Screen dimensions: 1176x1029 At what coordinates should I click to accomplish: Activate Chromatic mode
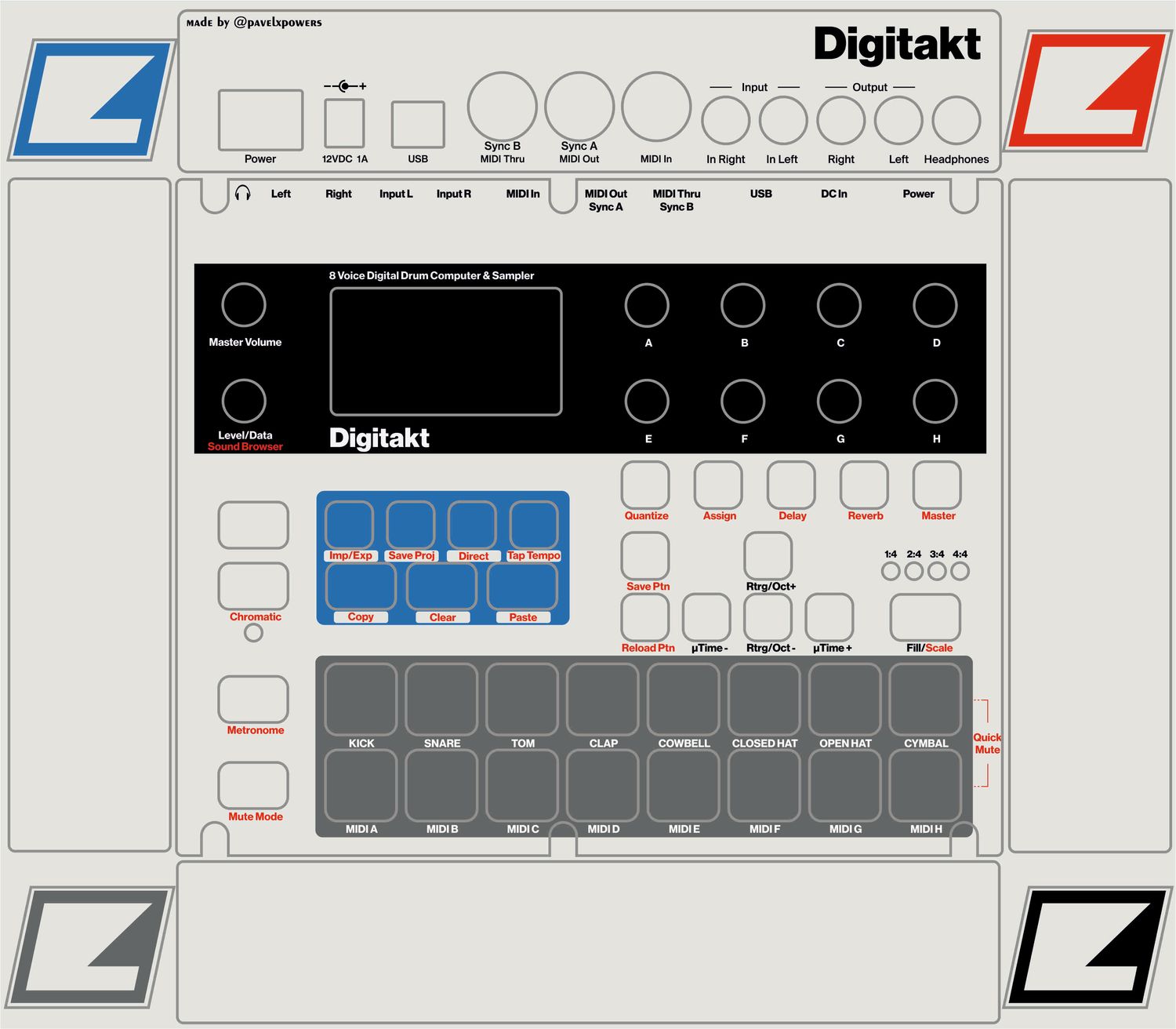[x=254, y=584]
